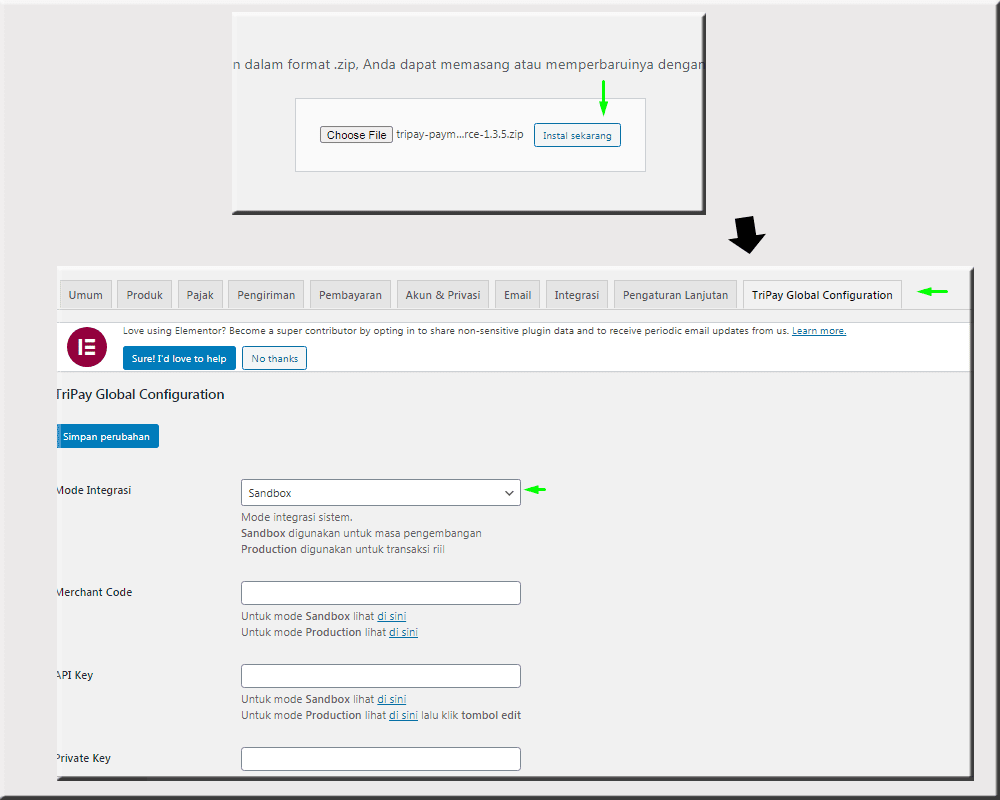The height and width of the screenshot is (800, 1000).
Task: Click the Choose File button
Action: click(x=356, y=135)
